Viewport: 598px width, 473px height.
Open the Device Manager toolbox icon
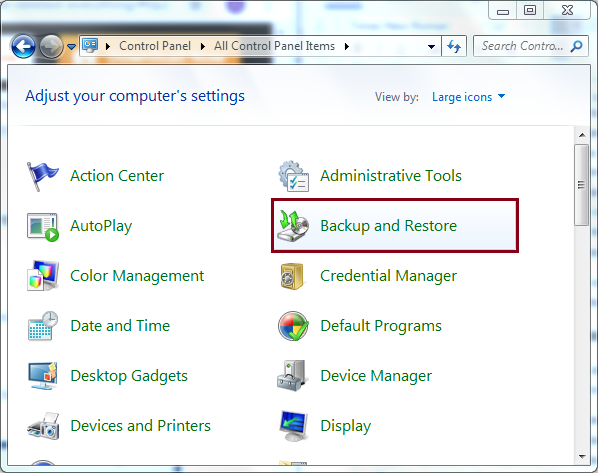point(293,376)
